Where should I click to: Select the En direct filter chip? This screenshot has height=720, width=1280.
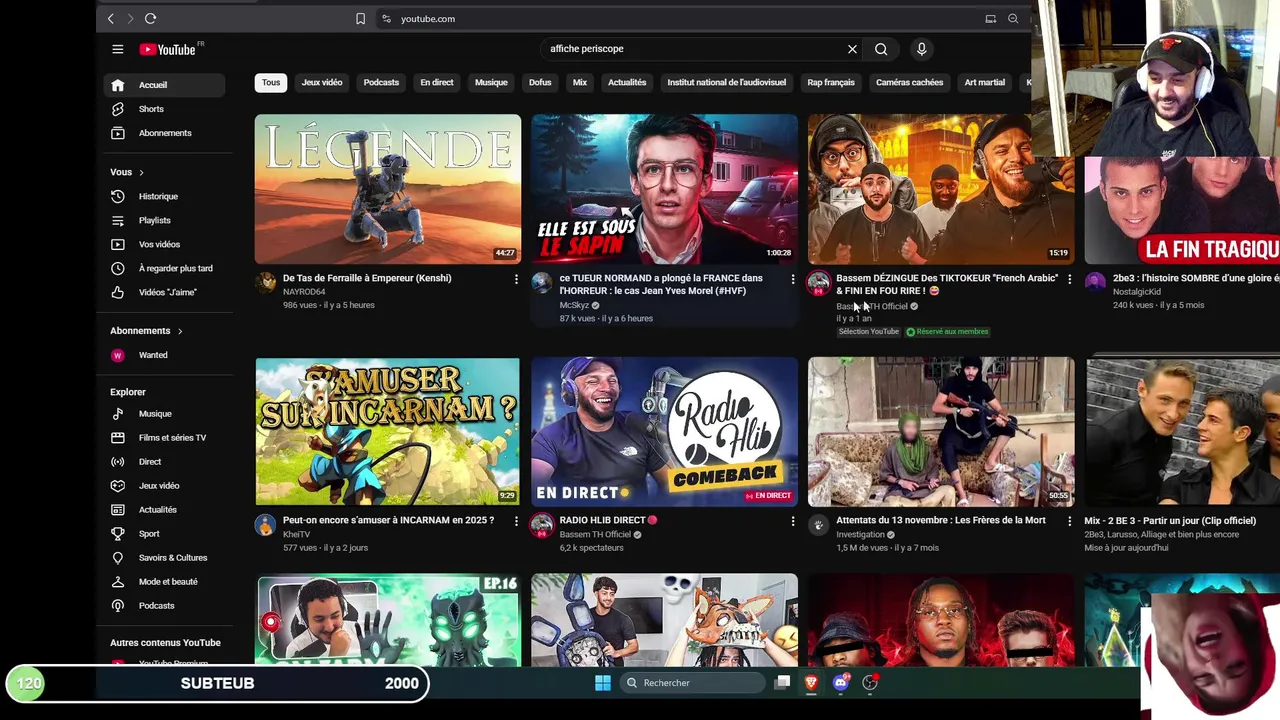(437, 83)
